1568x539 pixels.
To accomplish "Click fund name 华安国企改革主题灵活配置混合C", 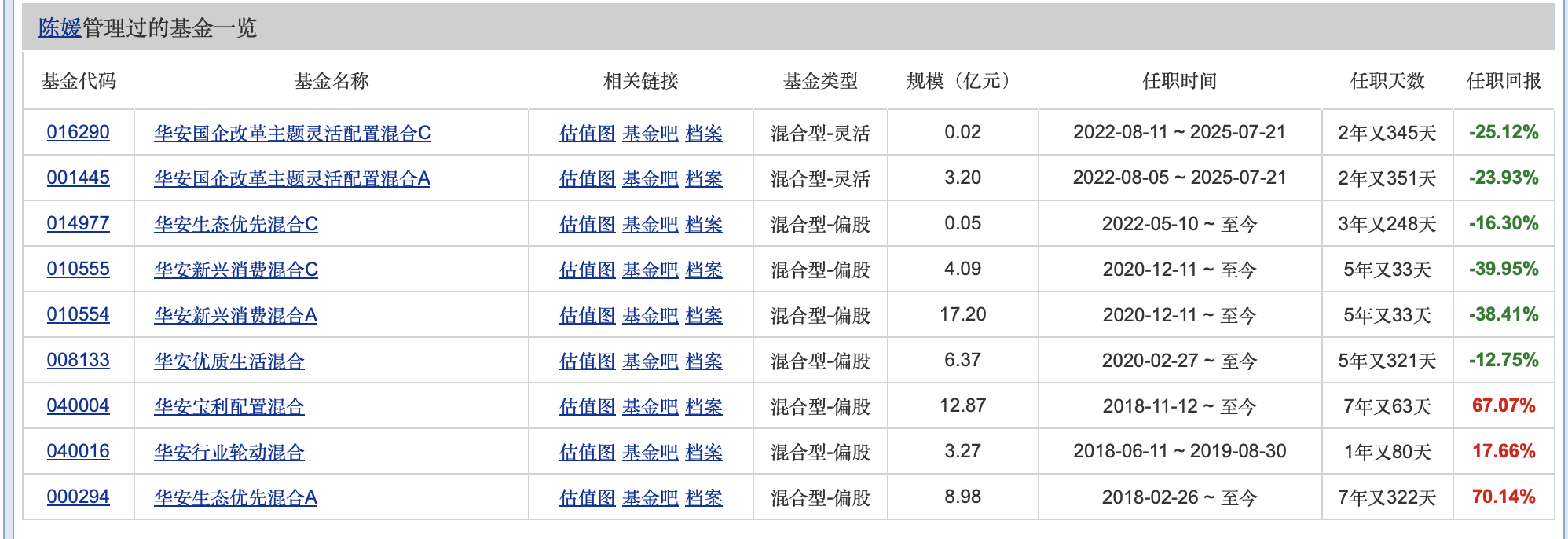I will (x=292, y=134).
